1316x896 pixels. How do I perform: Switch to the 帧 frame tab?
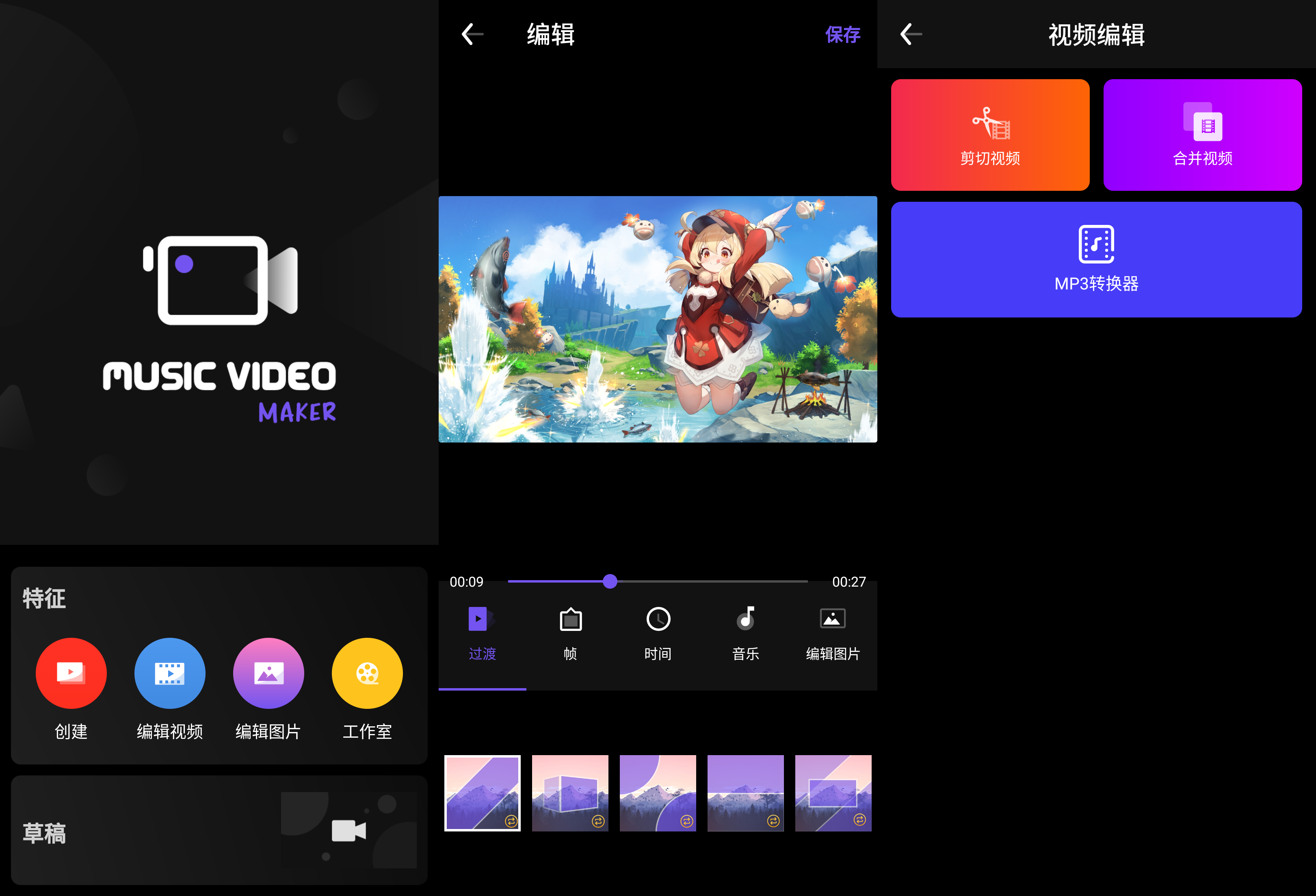pos(570,634)
